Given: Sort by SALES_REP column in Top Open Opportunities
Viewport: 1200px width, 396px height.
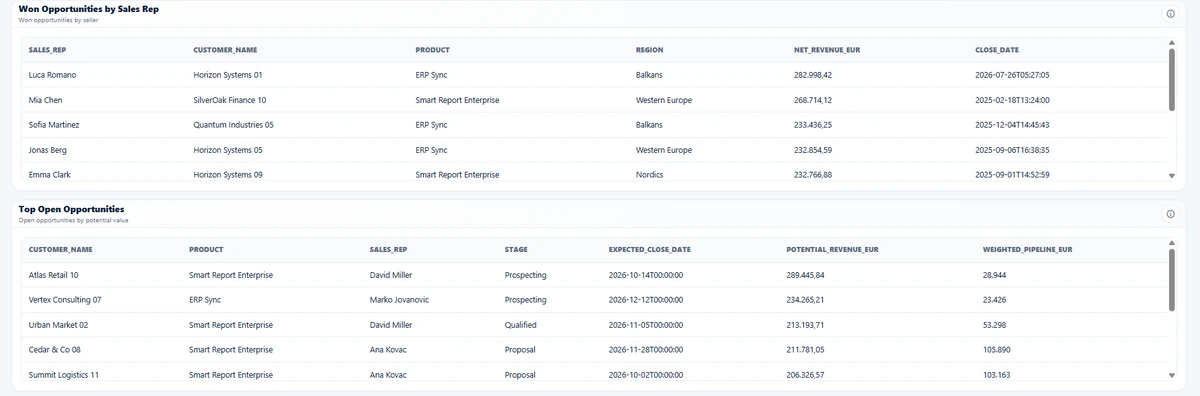Looking at the screenshot, I should [389, 250].
